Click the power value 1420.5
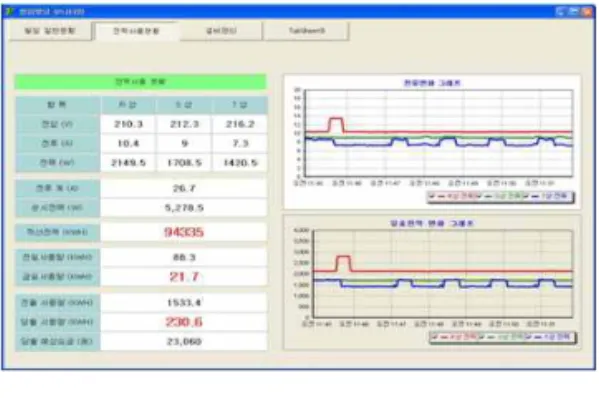The width and height of the screenshot is (599, 398). coord(240,163)
